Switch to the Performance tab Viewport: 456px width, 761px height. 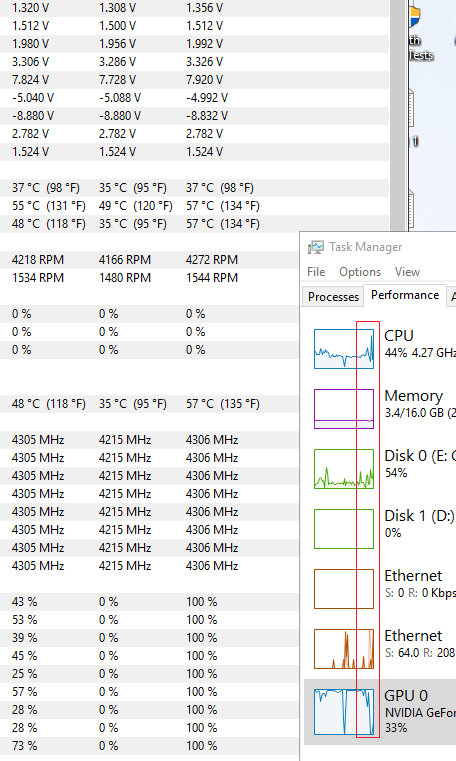pos(405,295)
